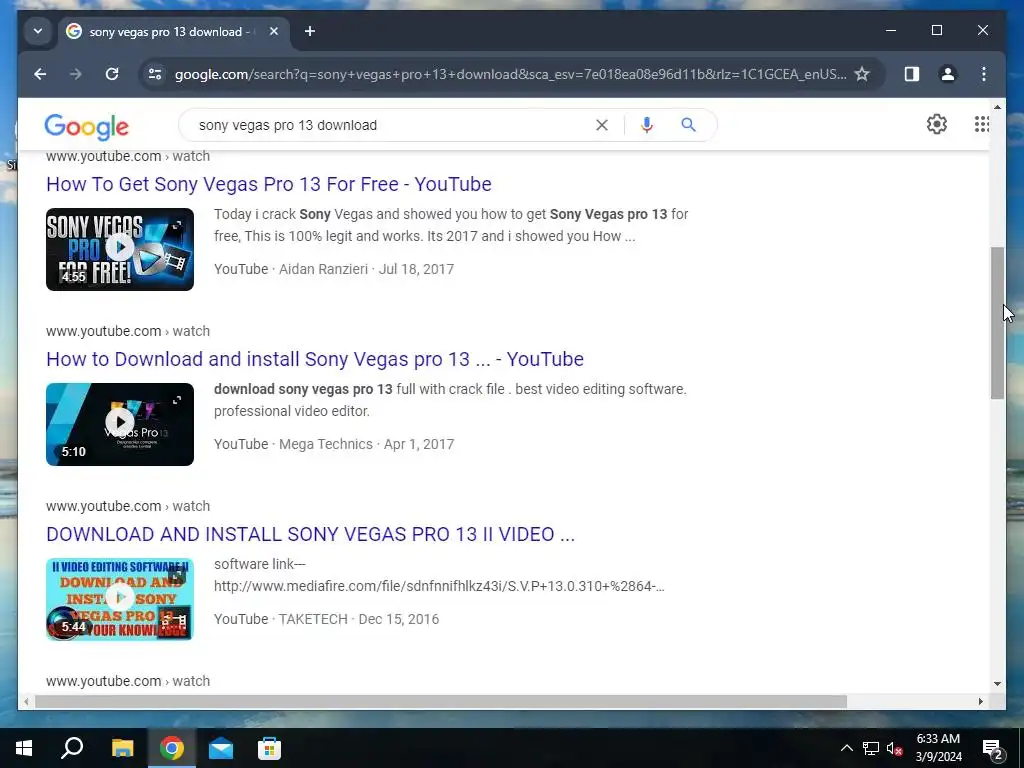Open site information icon in address bar
The width and height of the screenshot is (1024, 768).
coord(155,74)
